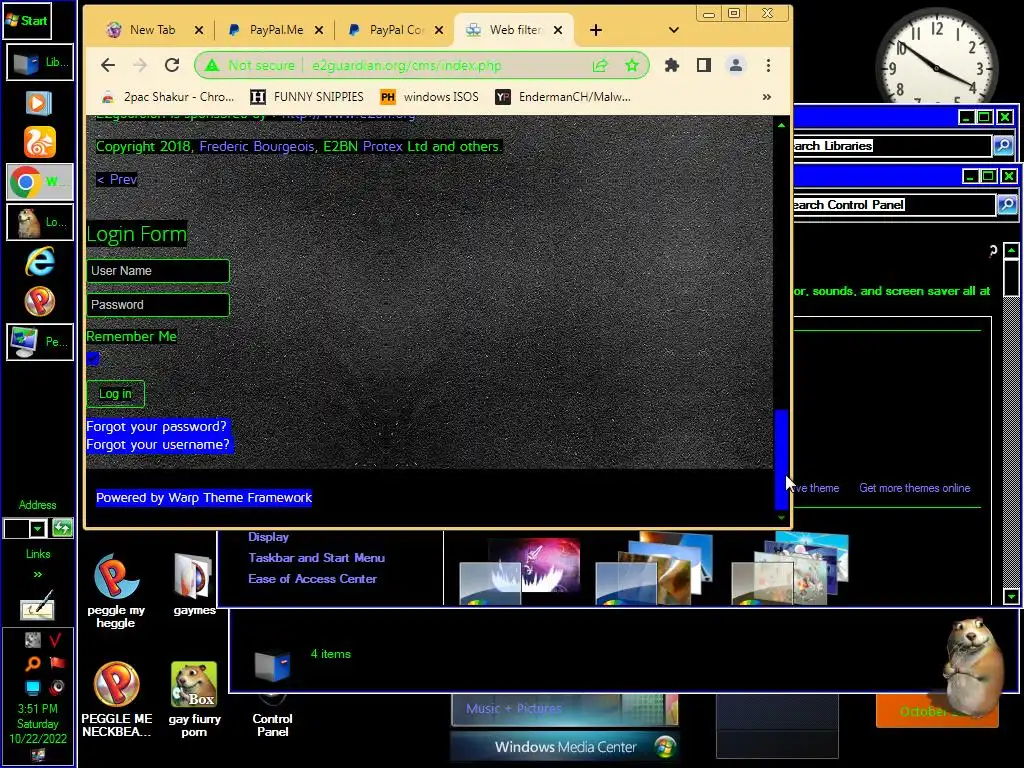Bookmark this page with the star

point(632,65)
